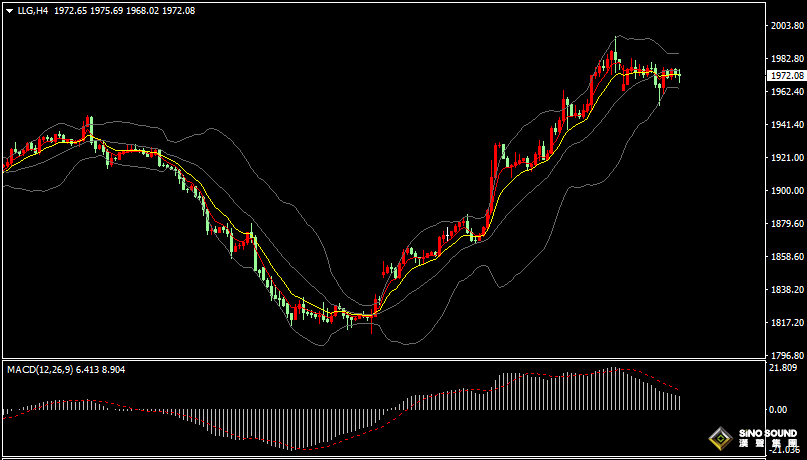Click the 0.00 MACD zero-level label
The width and height of the screenshot is (807, 460).
(x=777, y=410)
